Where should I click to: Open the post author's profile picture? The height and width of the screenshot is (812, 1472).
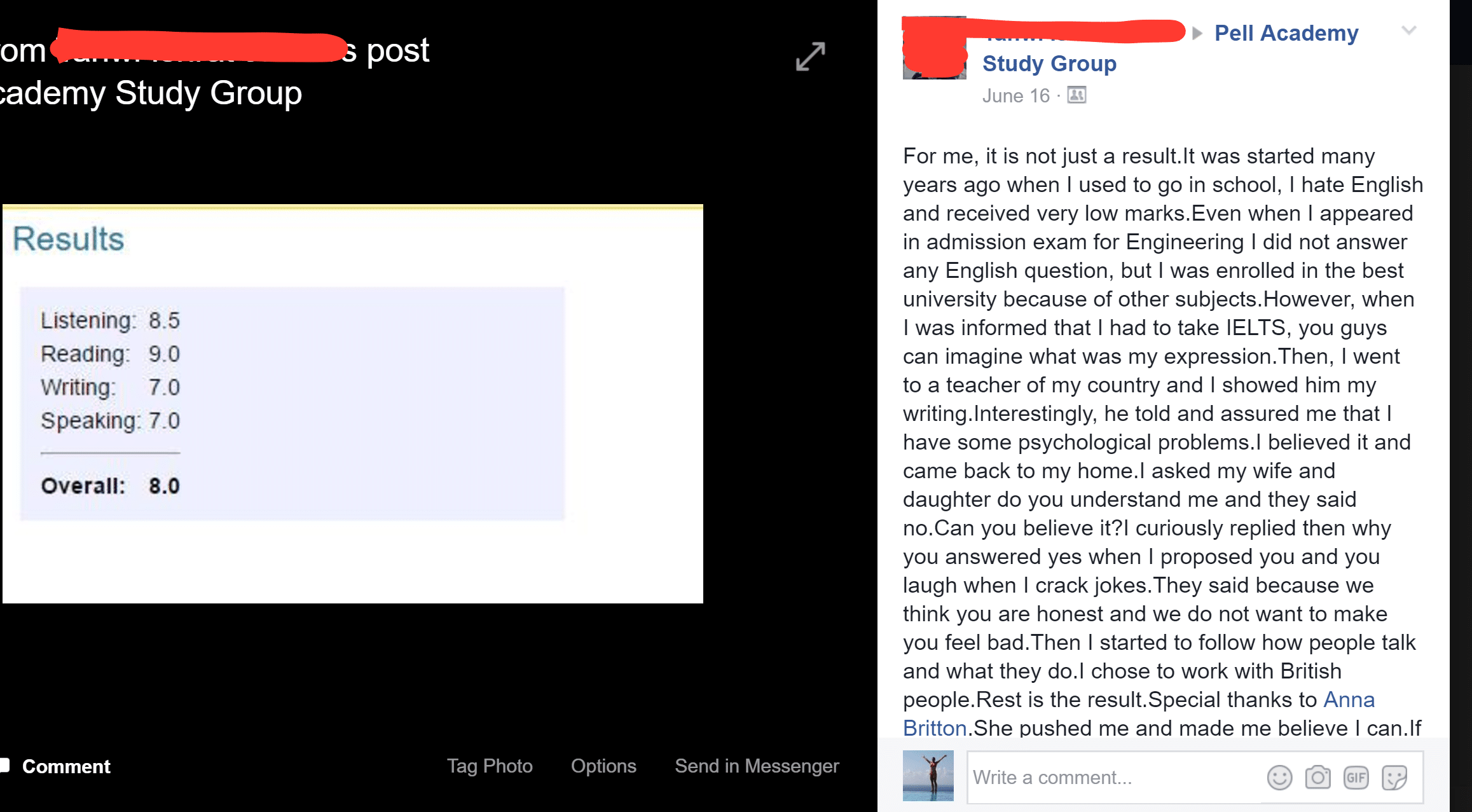point(934,48)
